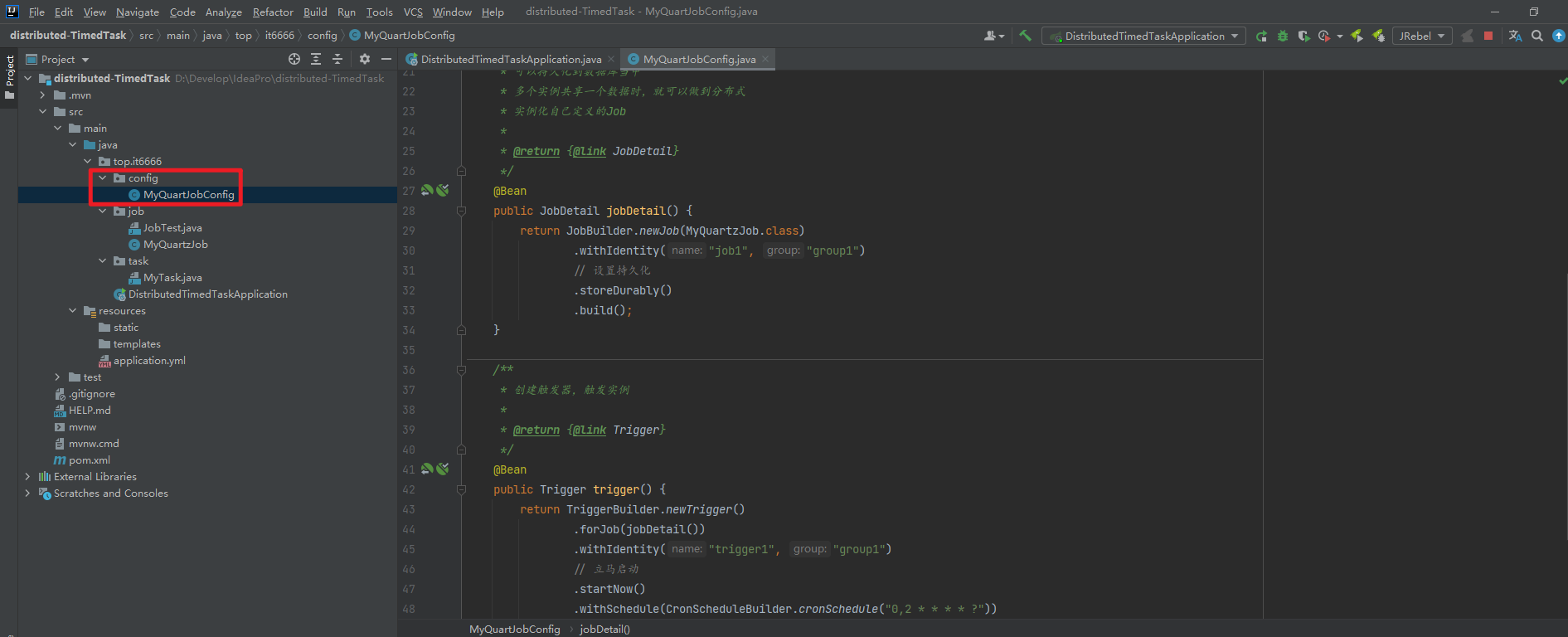1568x637 pixels.
Task: Select DistributedTimedTaskApplication class in tree
Action: point(207,294)
